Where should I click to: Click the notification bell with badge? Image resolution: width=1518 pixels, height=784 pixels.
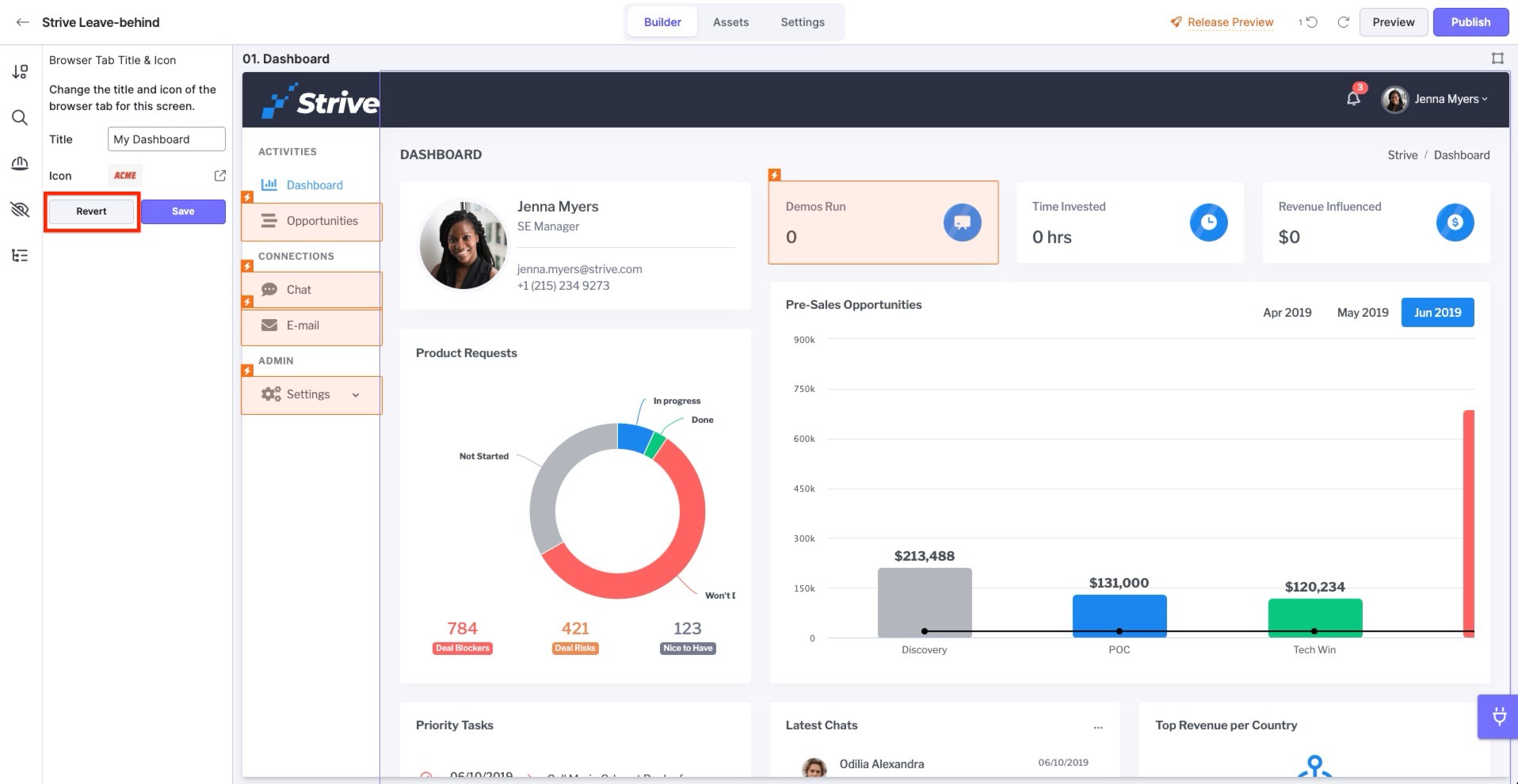click(x=1354, y=98)
